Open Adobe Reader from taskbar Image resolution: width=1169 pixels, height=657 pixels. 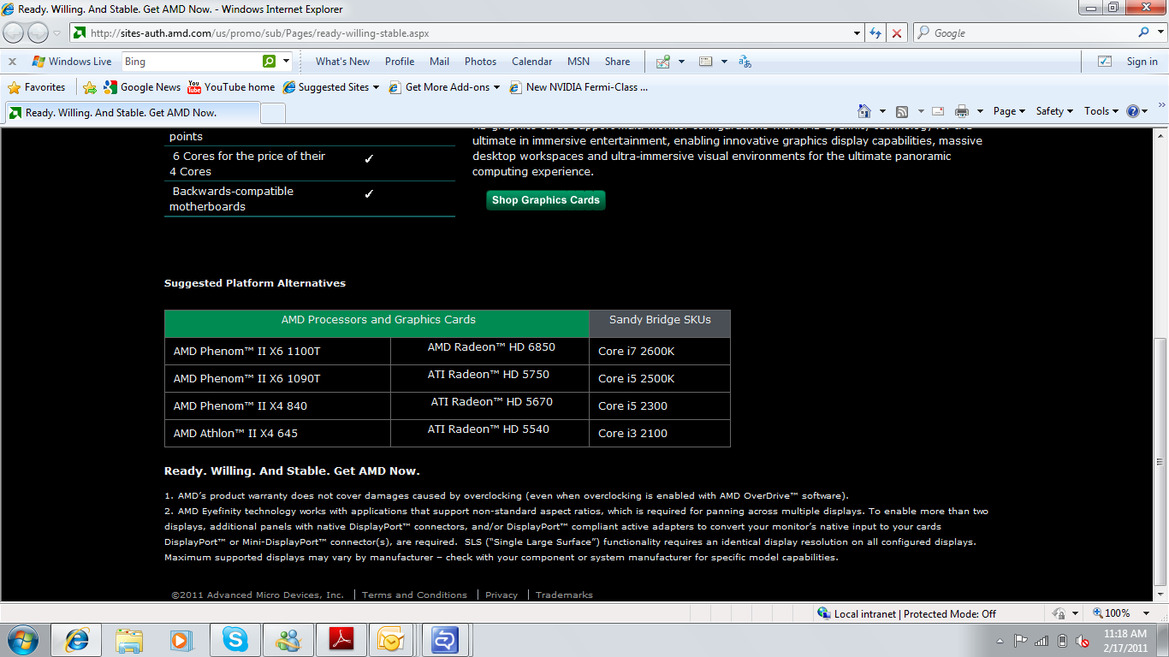coord(341,640)
